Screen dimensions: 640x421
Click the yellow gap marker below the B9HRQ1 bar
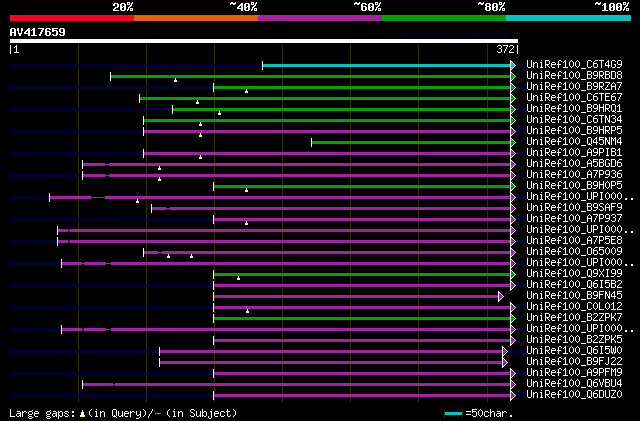tap(220, 113)
